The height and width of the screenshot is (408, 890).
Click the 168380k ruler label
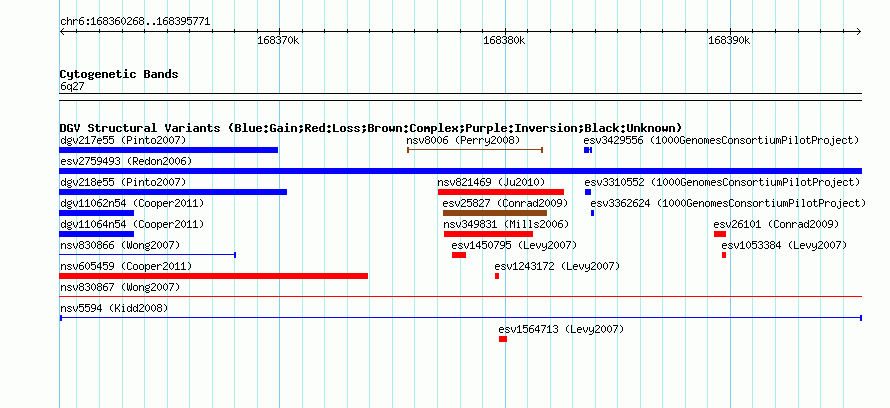504,40
